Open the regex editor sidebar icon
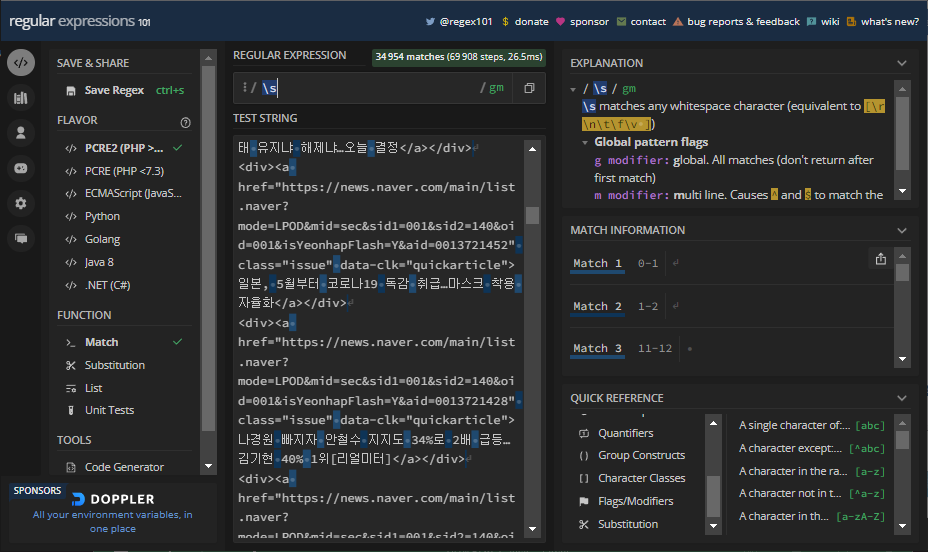Image resolution: width=928 pixels, height=552 pixels. (21, 63)
